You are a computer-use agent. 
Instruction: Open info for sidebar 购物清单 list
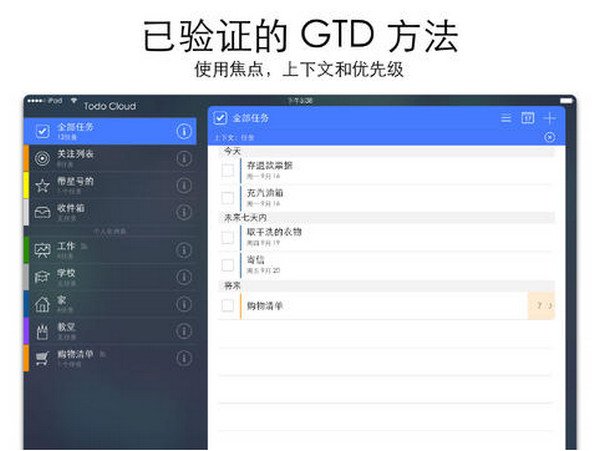[184, 358]
